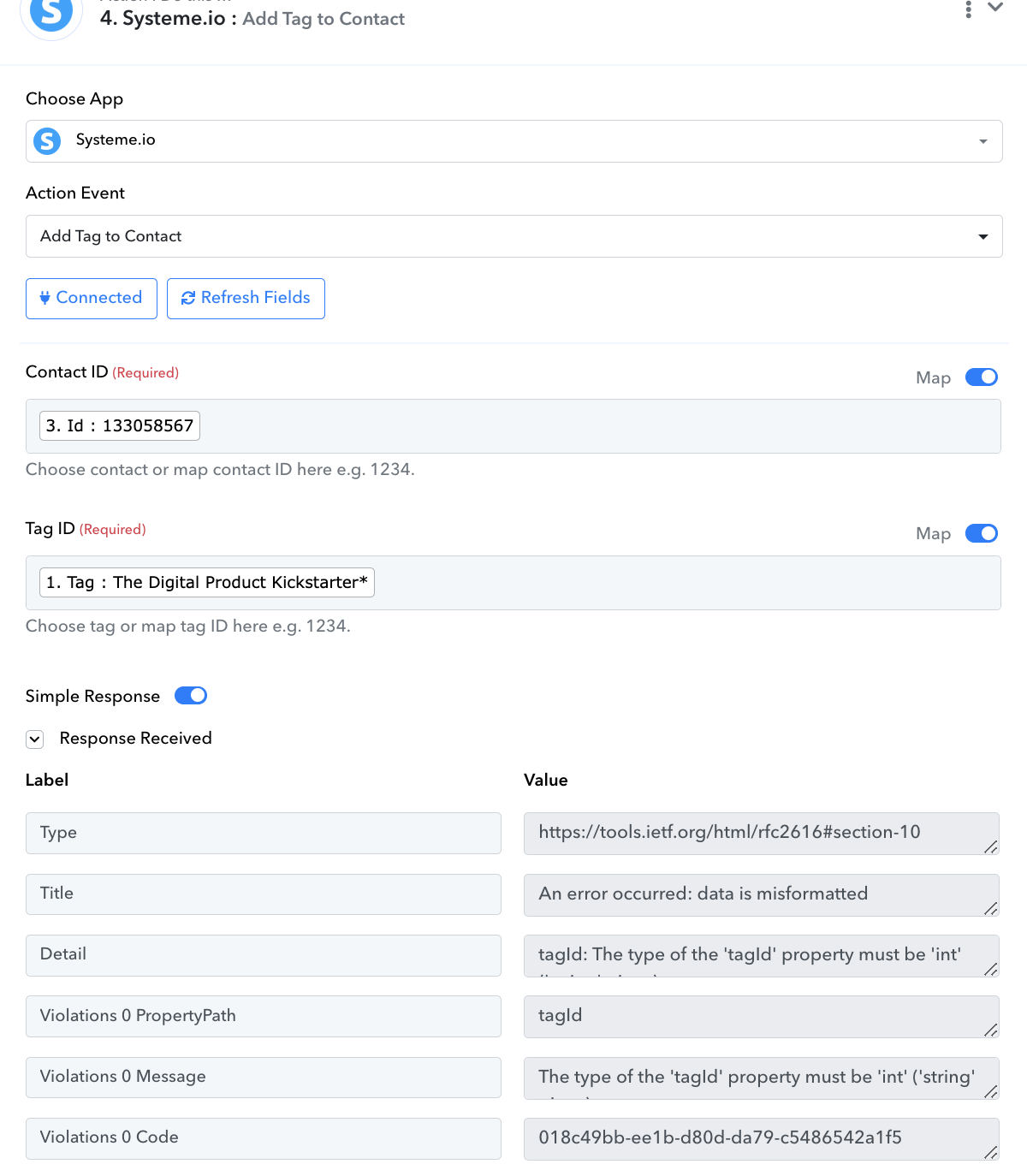Click the Refresh Fields button

click(246, 299)
